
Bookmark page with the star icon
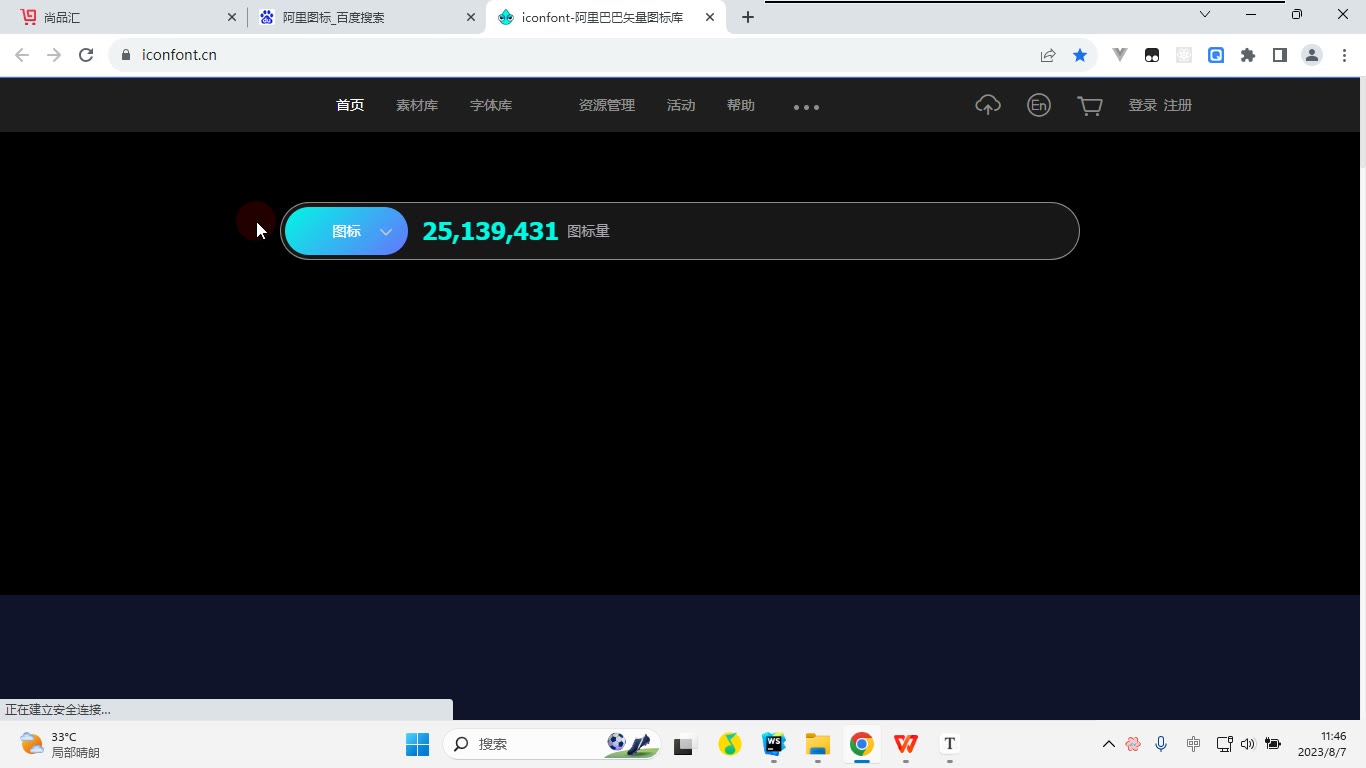tap(1080, 55)
